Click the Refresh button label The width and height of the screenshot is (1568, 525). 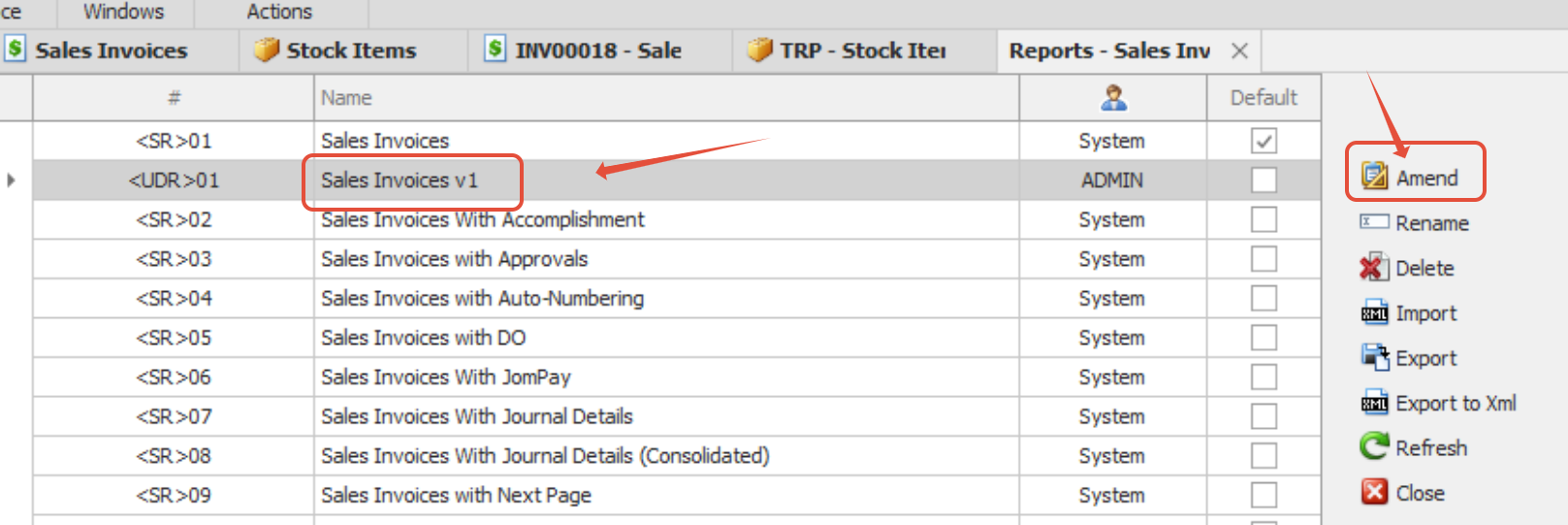[x=1431, y=447]
